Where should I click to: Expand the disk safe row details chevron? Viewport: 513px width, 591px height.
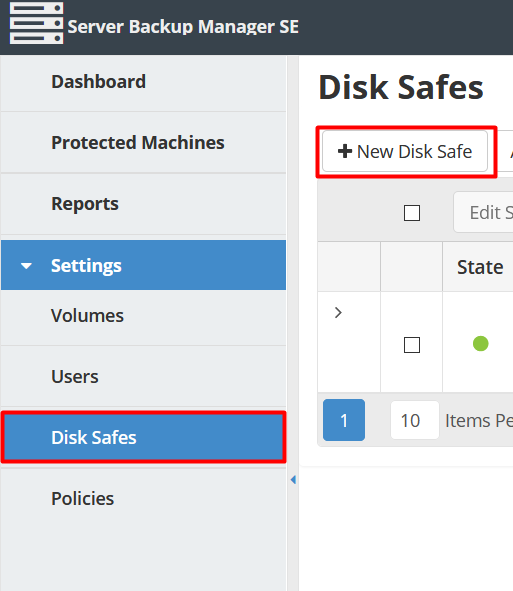pyautogui.click(x=338, y=312)
